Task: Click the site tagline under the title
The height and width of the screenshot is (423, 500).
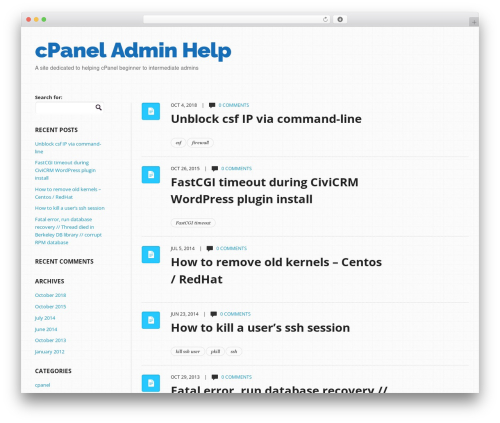Action: (x=116, y=68)
